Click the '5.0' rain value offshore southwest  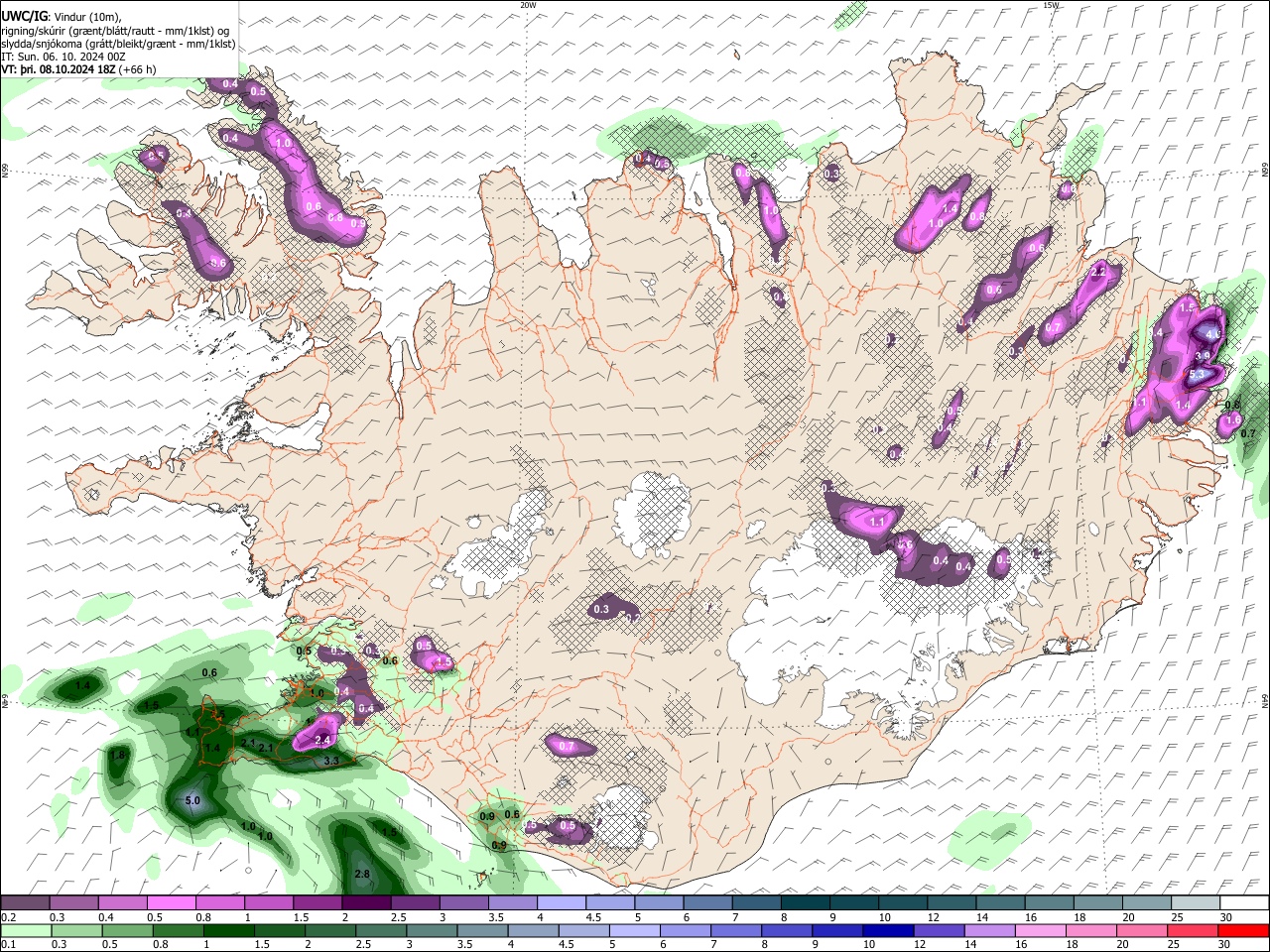point(192,800)
